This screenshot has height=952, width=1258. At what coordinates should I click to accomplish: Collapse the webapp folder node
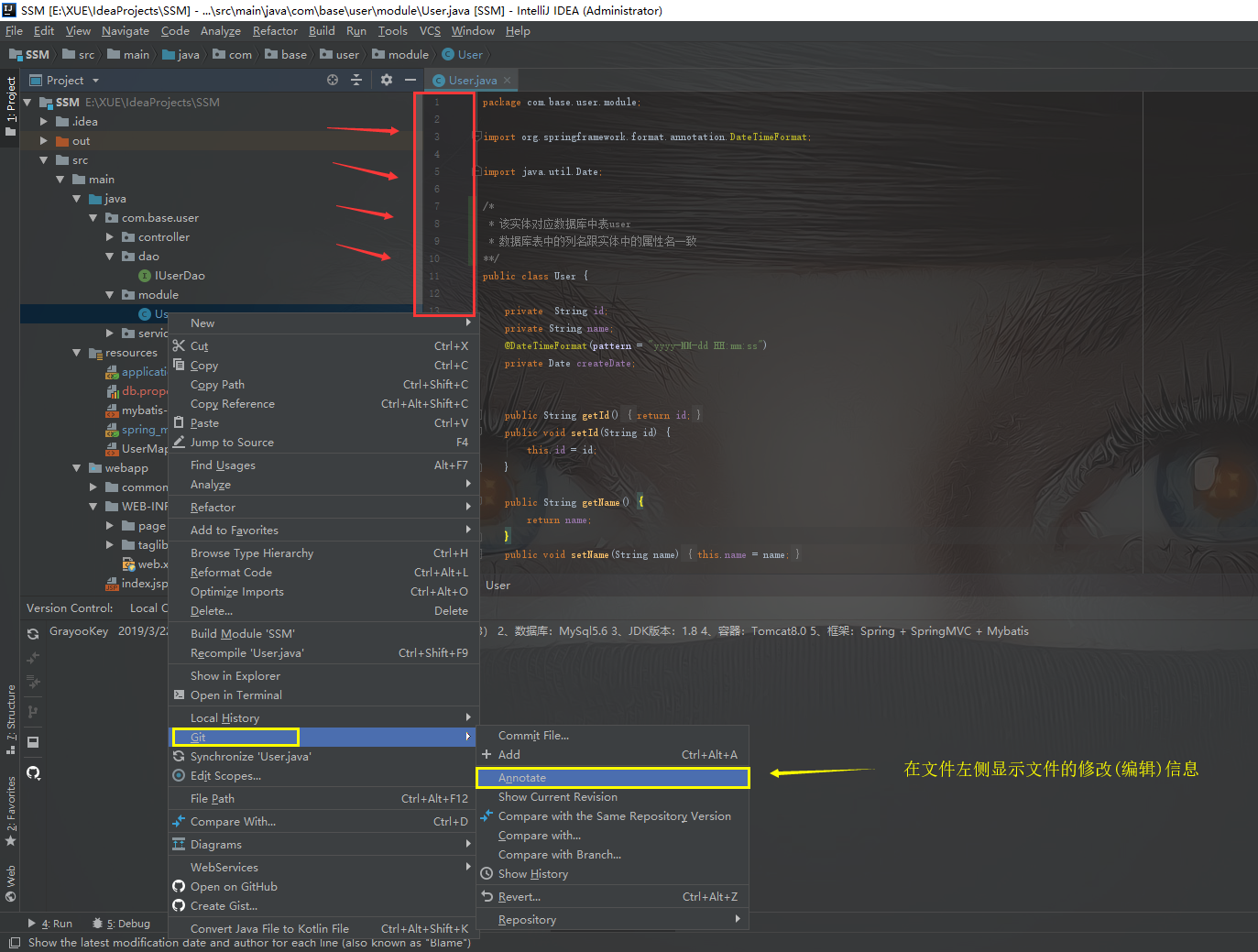(77, 467)
